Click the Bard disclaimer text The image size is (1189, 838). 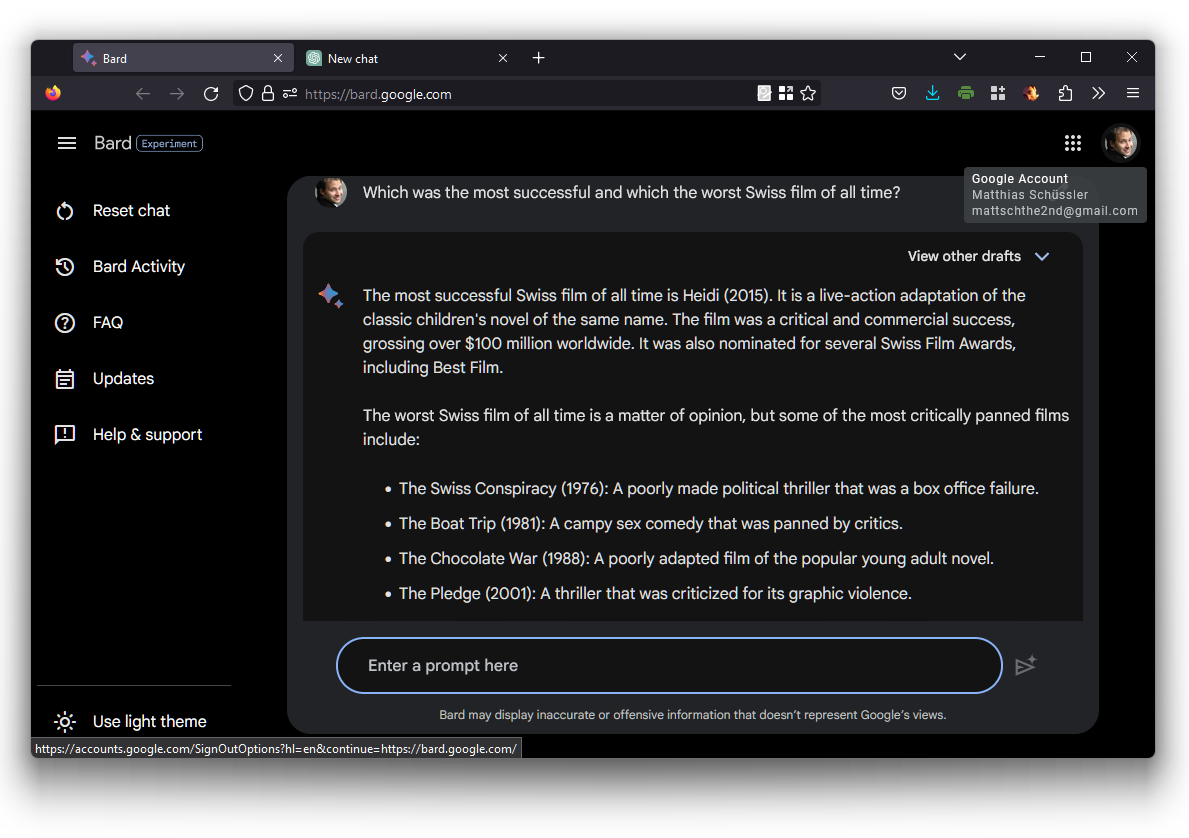692,715
